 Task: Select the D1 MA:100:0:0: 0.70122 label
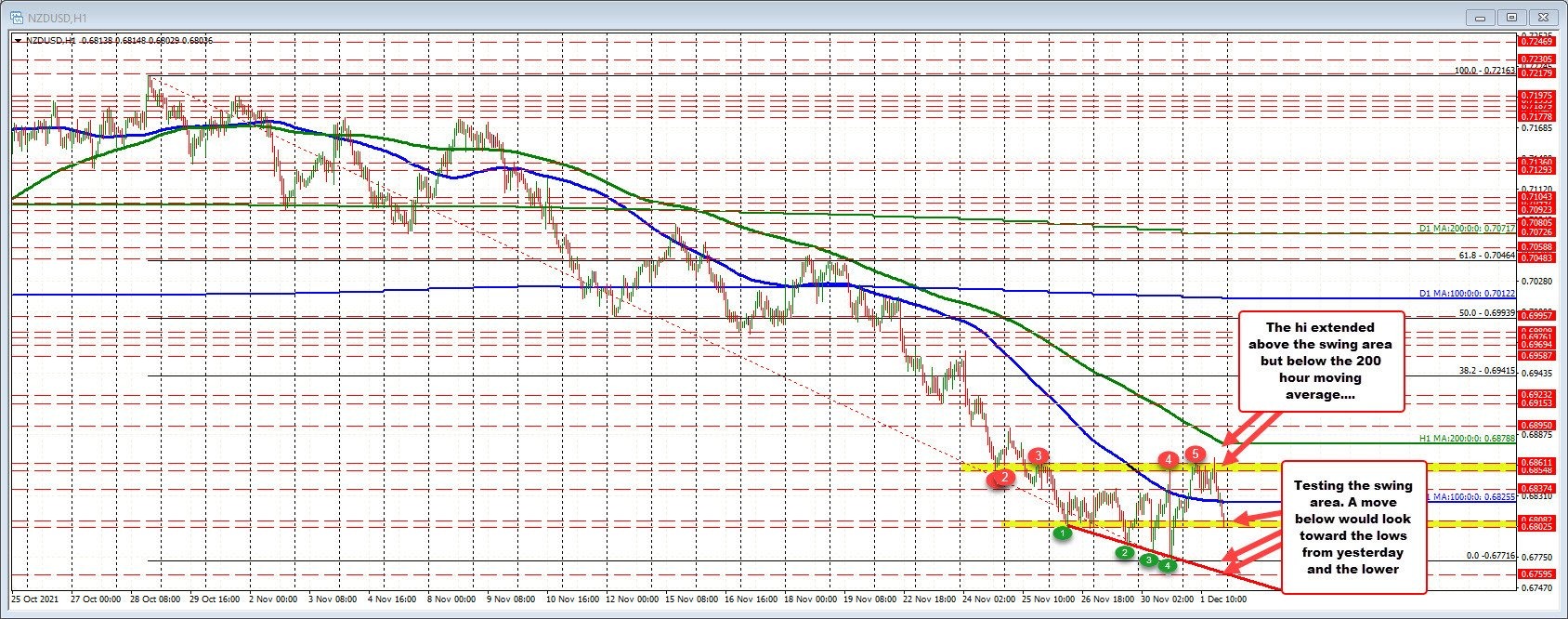pyautogui.click(x=1467, y=294)
